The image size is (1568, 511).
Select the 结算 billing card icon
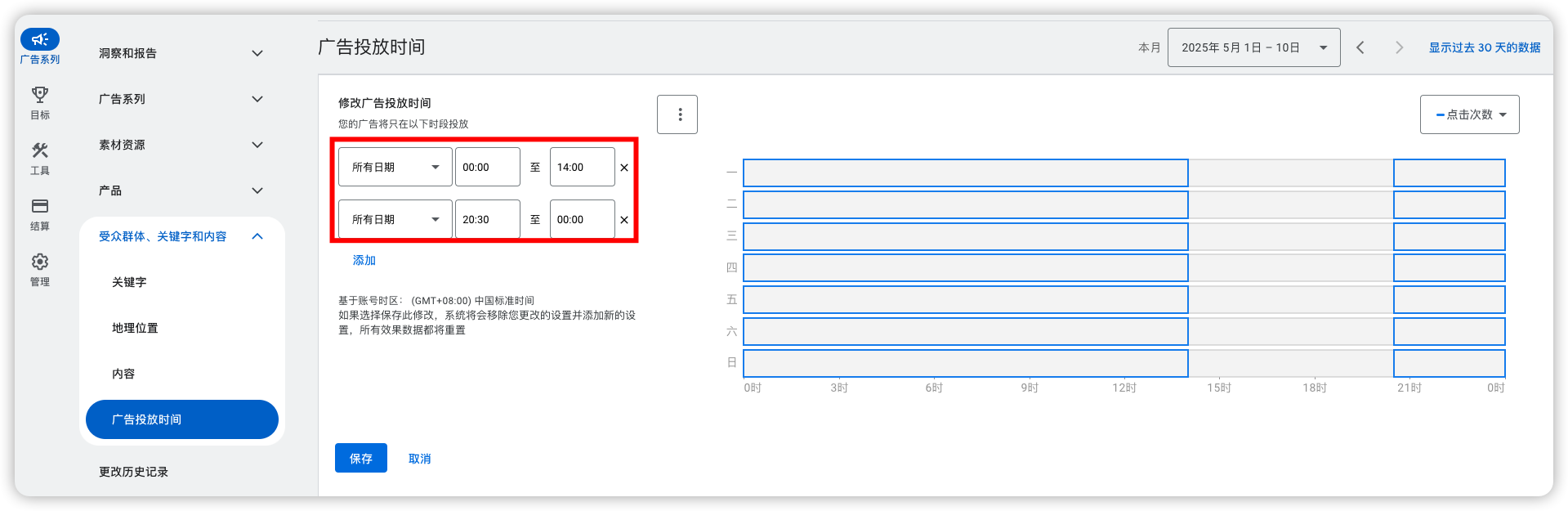click(x=39, y=207)
